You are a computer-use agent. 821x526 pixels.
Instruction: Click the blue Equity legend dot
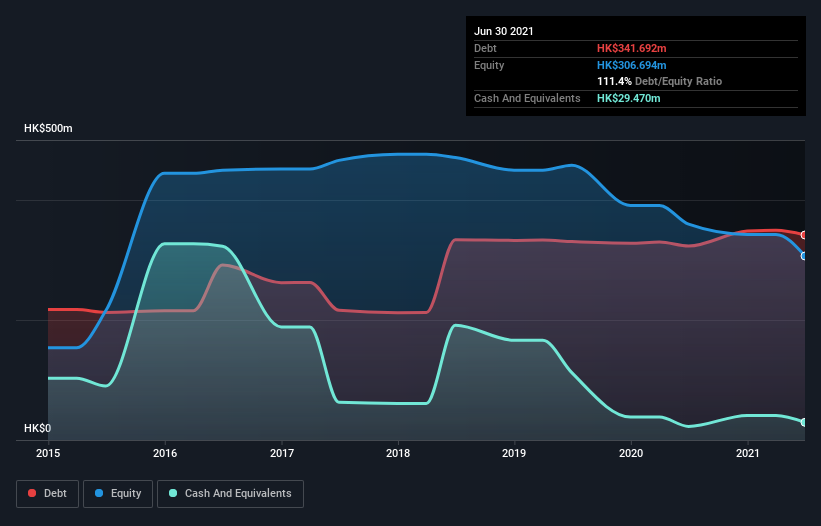coord(99,493)
